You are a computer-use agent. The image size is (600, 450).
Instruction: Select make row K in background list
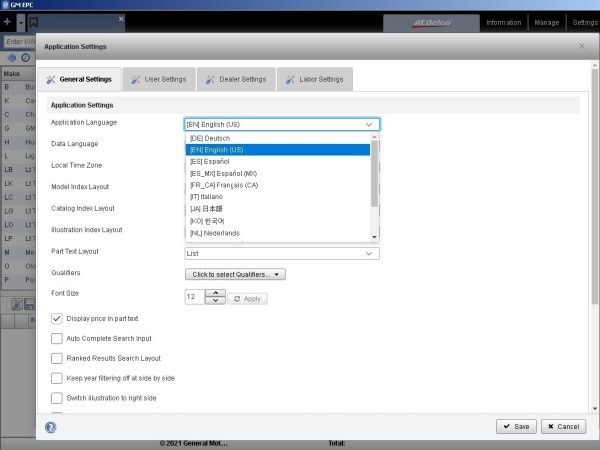click(19, 101)
